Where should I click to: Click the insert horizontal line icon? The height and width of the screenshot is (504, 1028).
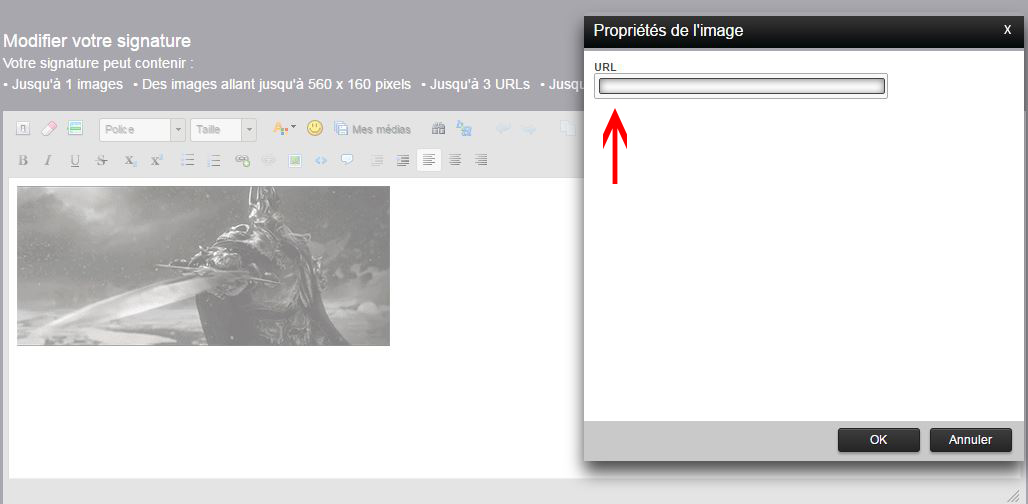(x=75, y=128)
